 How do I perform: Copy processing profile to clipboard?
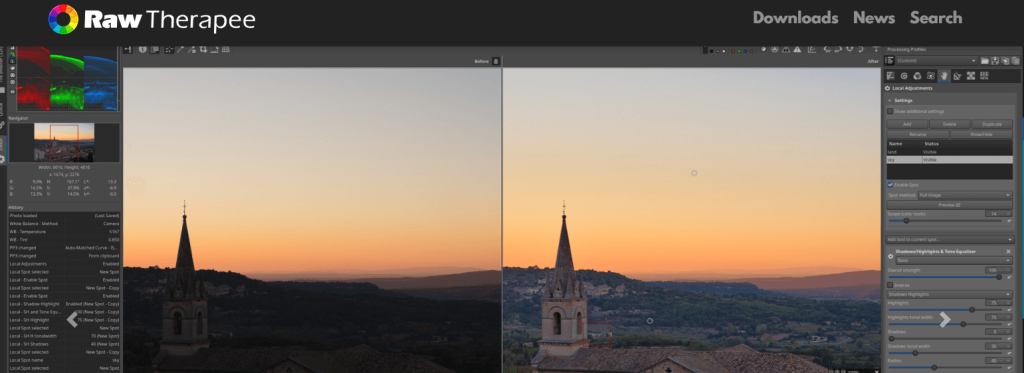(x=1006, y=60)
